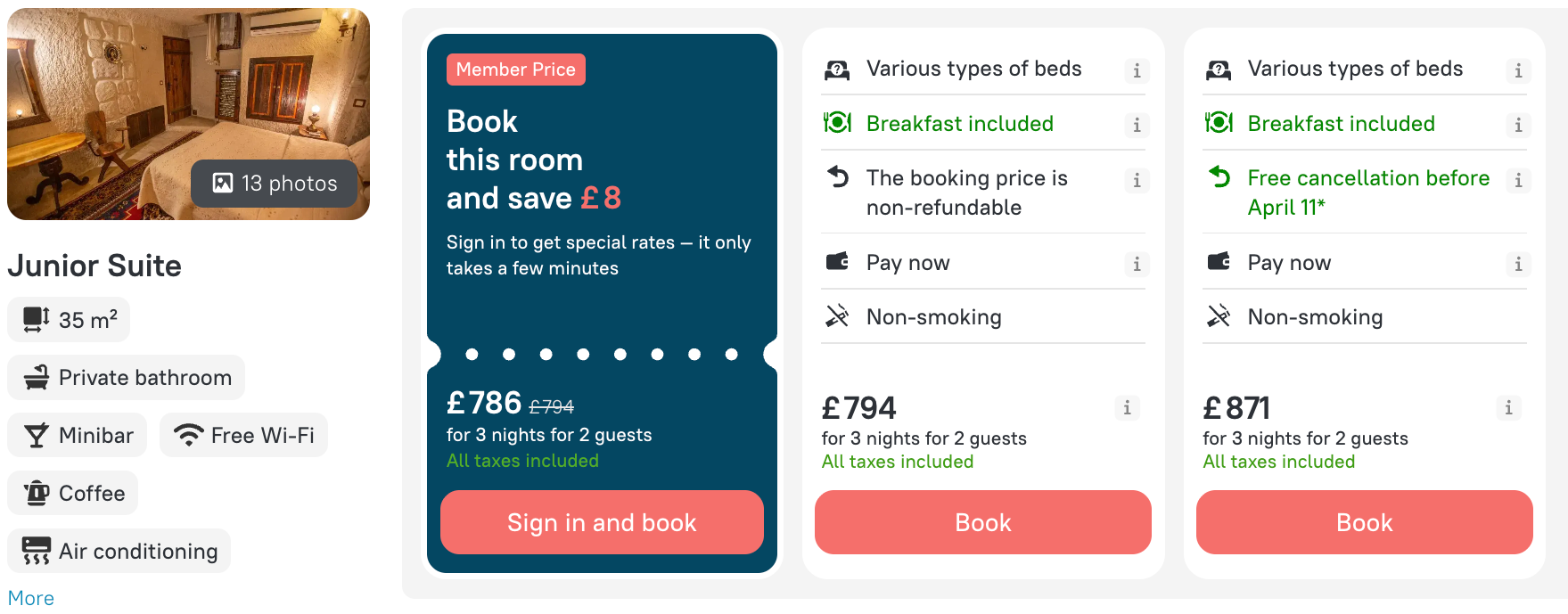Expand the More amenities link

(31, 598)
